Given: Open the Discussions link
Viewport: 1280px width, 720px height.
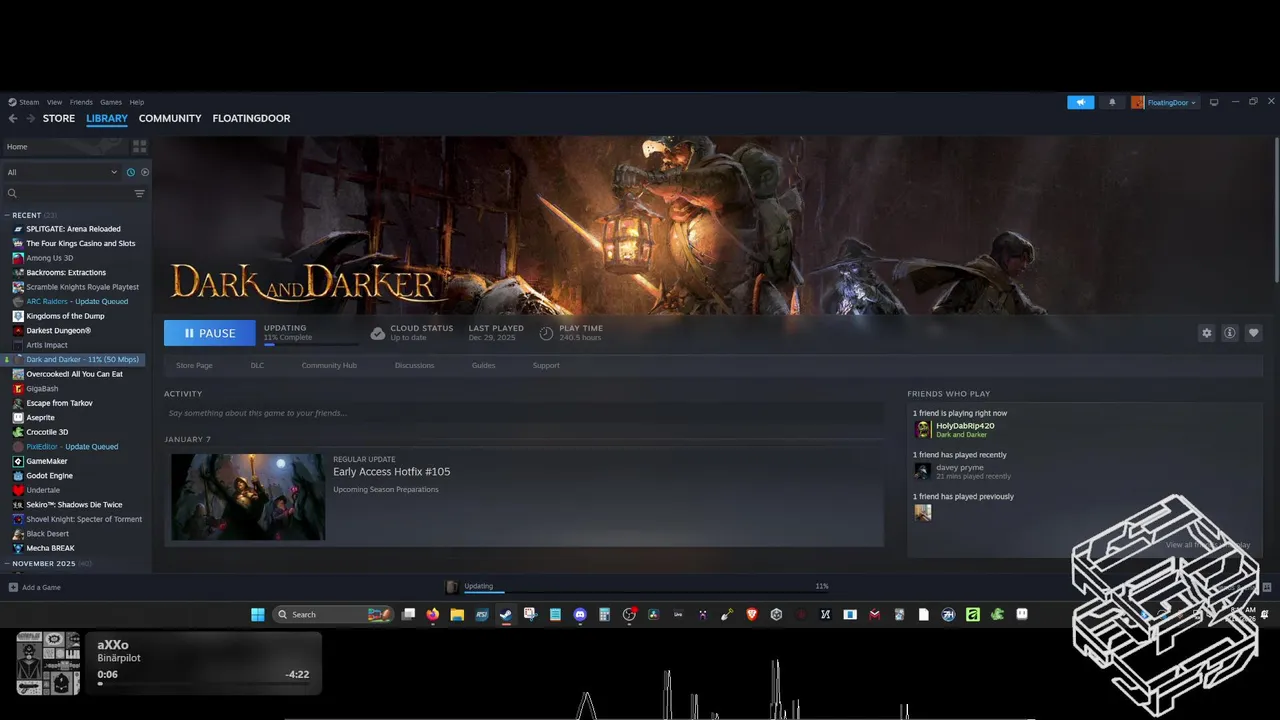Looking at the screenshot, I should (x=414, y=365).
